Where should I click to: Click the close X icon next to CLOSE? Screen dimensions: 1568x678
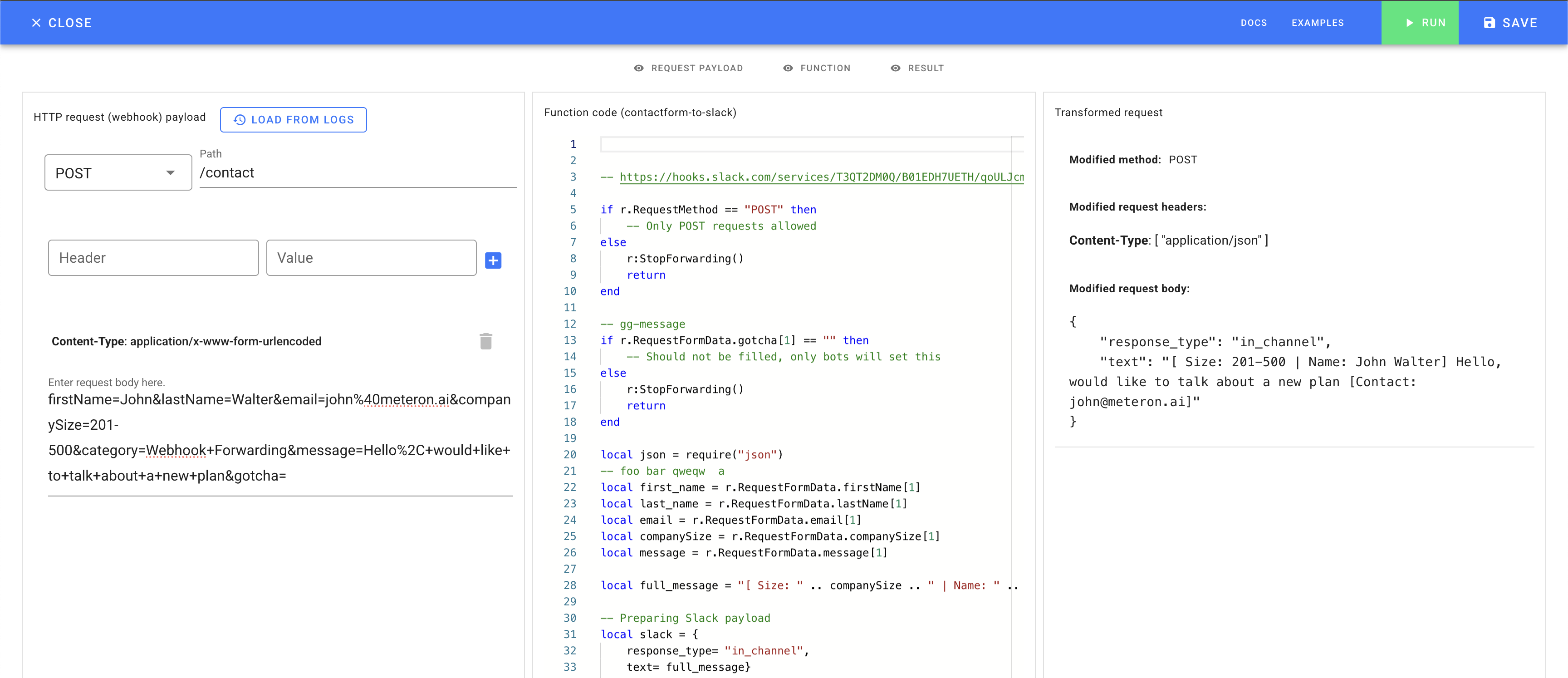[37, 23]
